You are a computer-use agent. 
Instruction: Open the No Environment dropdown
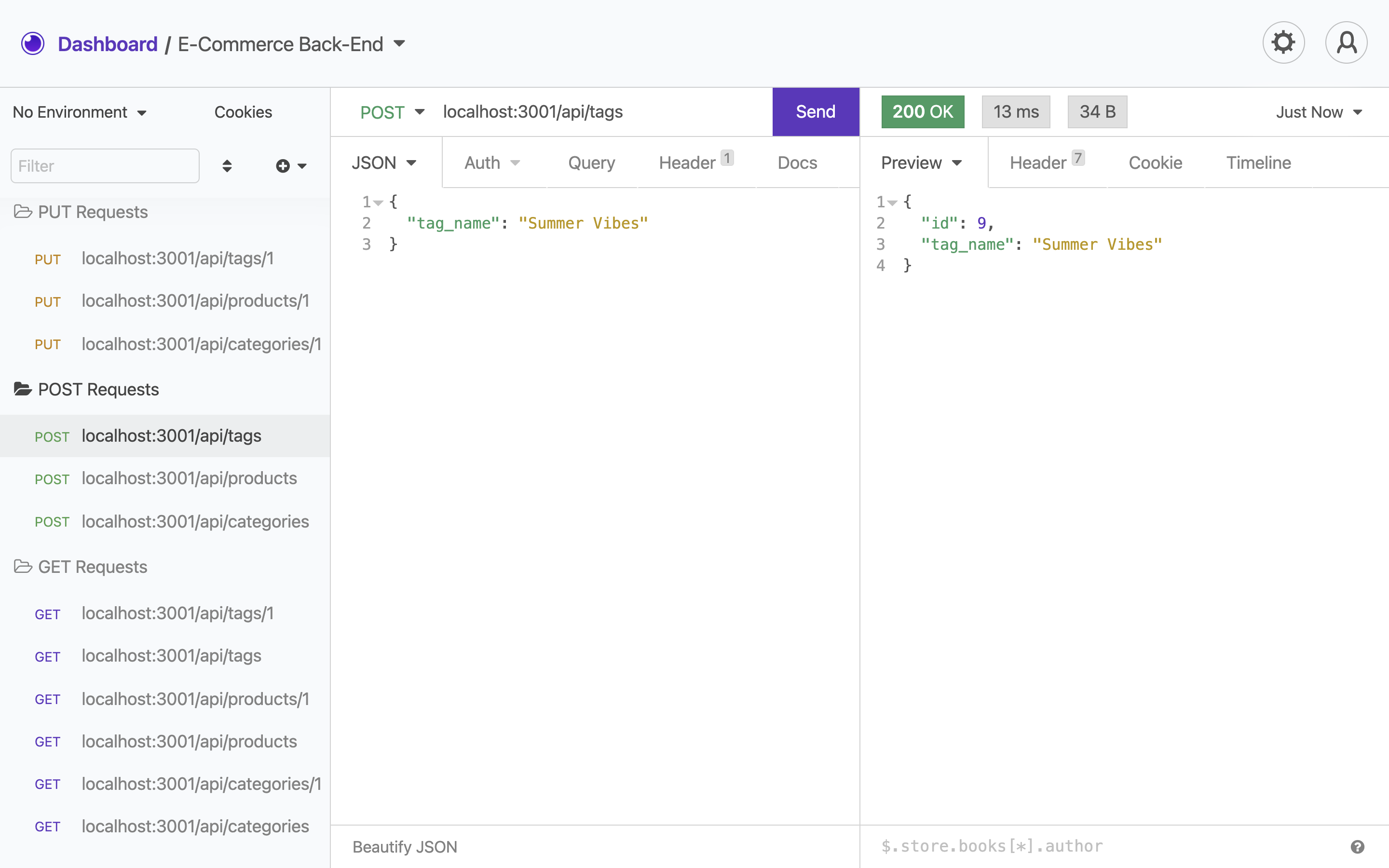(x=80, y=112)
